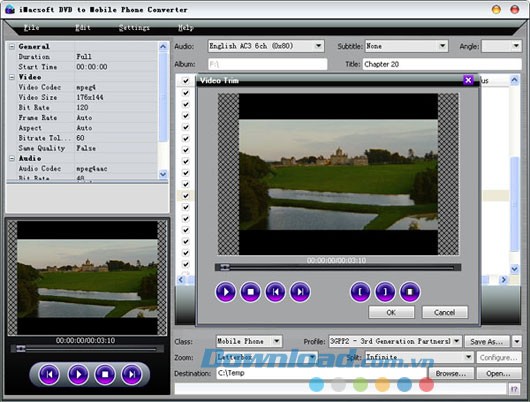The width and height of the screenshot is (530, 402).
Task: Click previous button in main preview panel
Action: point(49,374)
